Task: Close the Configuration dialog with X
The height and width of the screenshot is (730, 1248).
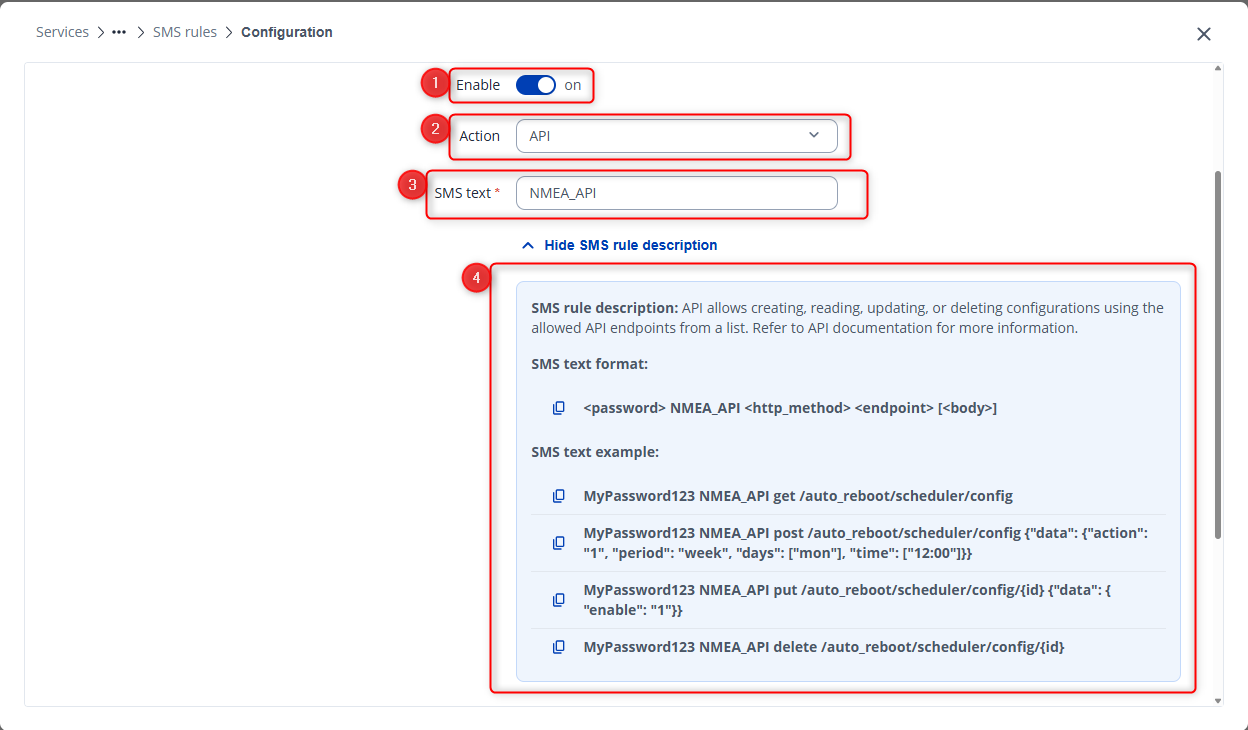Action: coord(1204,34)
